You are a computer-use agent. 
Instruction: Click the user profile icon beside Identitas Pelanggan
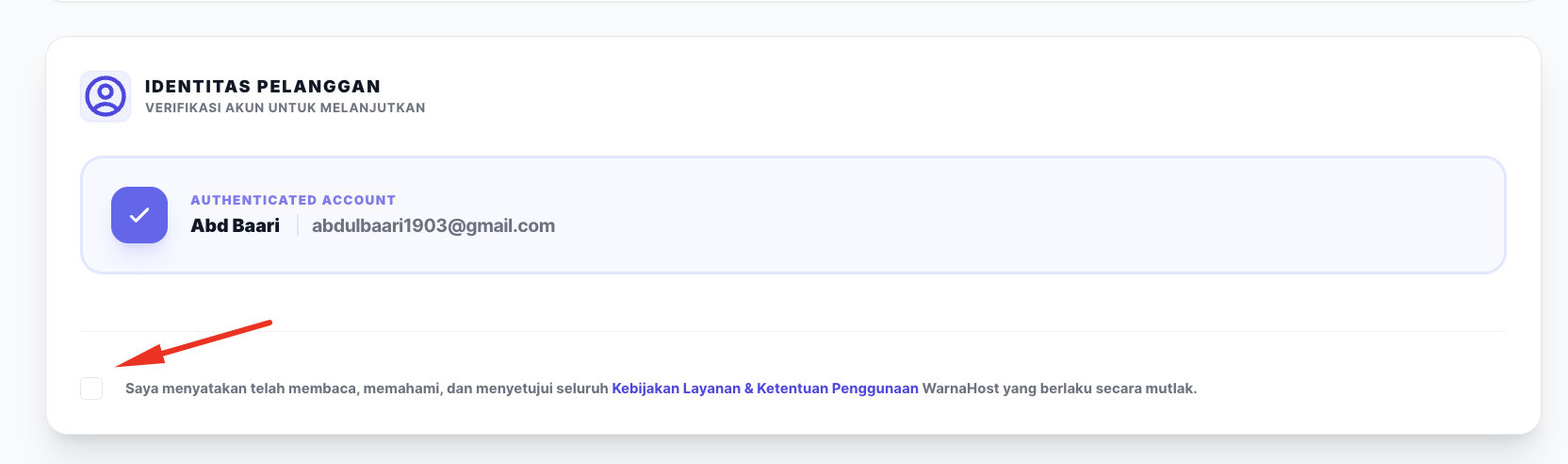pos(106,96)
